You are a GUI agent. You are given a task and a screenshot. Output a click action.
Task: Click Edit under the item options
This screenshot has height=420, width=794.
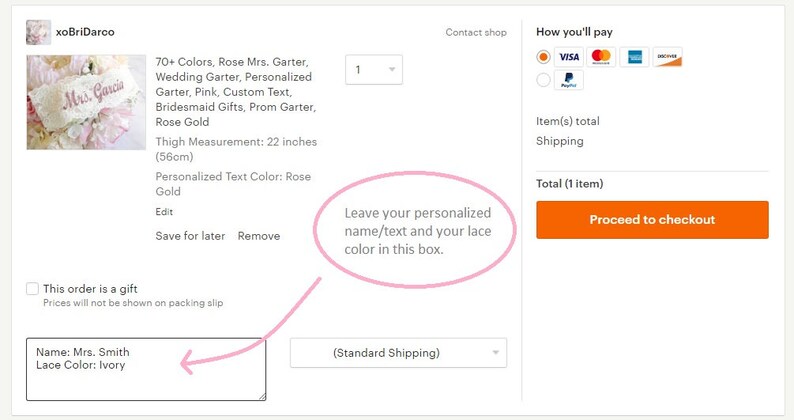164,212
